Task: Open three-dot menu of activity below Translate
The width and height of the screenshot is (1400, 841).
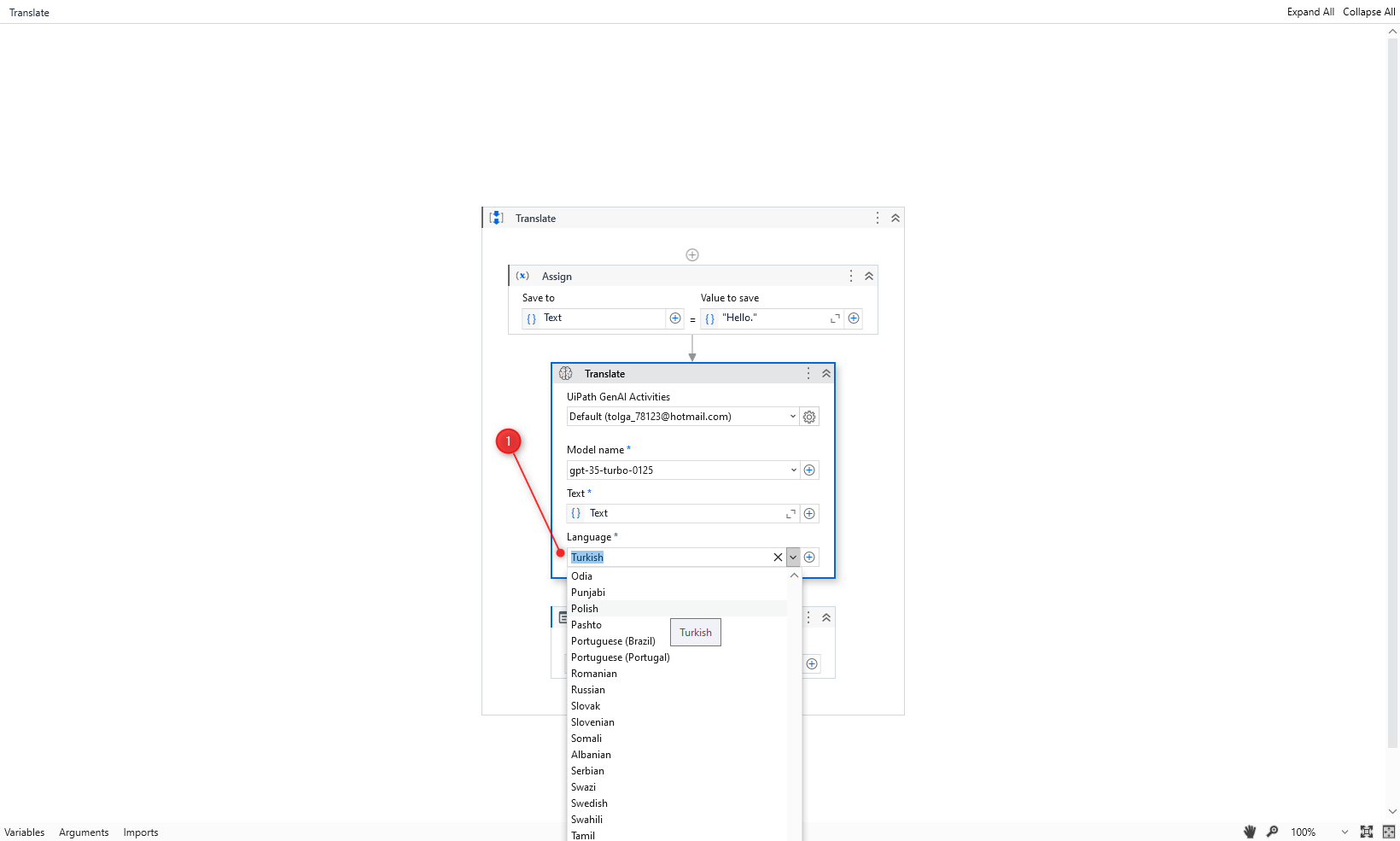Action: pos(808,617)
